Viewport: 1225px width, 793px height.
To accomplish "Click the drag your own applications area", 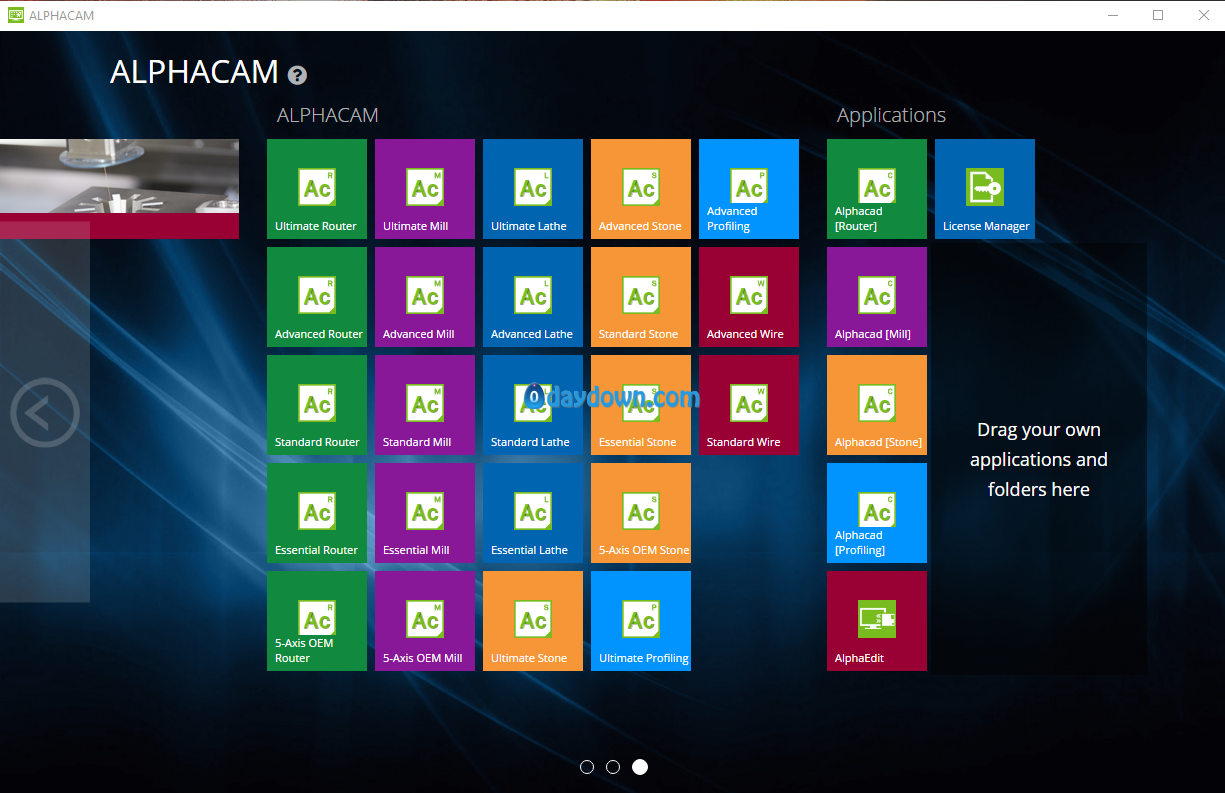I will (1039, 459).
